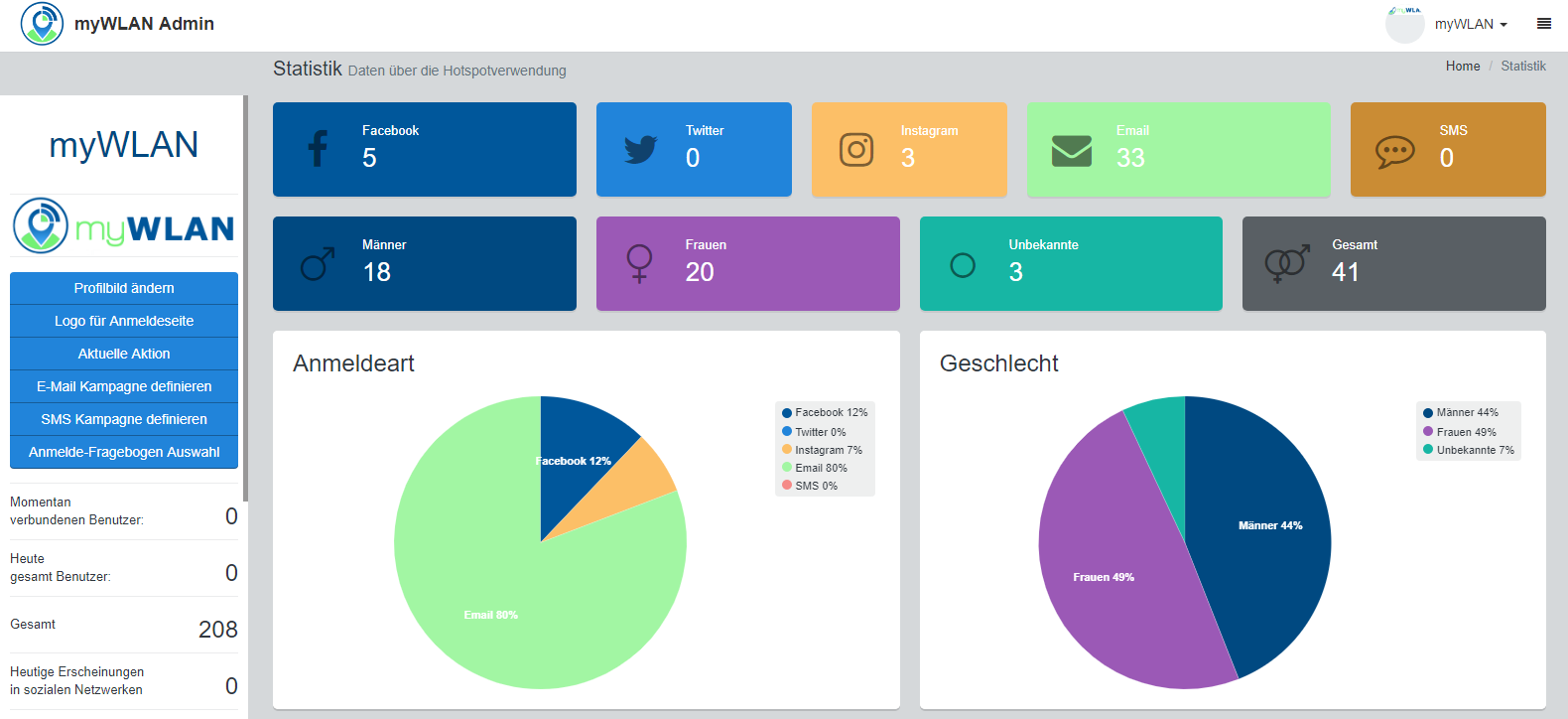Click the Facebook f icon

click(x=318, y=149)
